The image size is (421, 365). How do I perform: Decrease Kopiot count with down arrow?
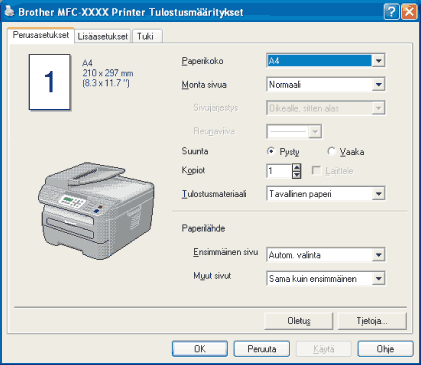(296, 175)
